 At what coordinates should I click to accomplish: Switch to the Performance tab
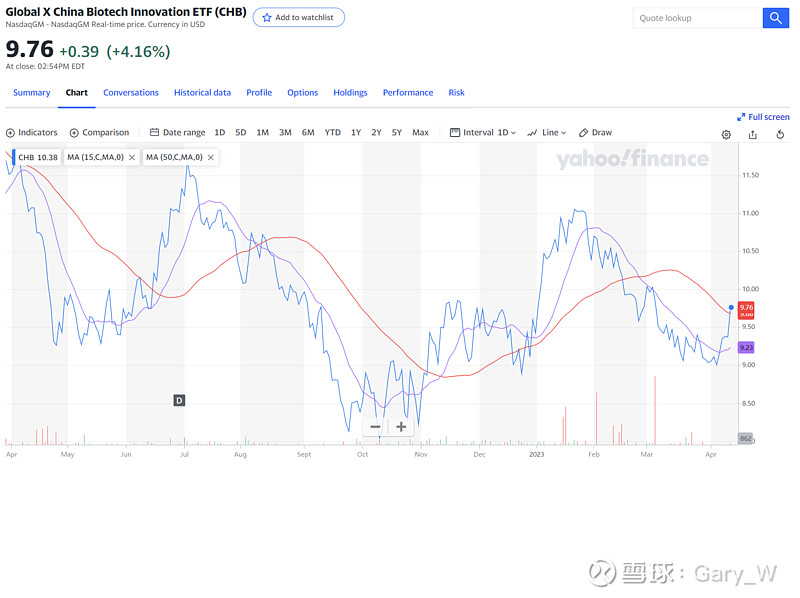408,92
